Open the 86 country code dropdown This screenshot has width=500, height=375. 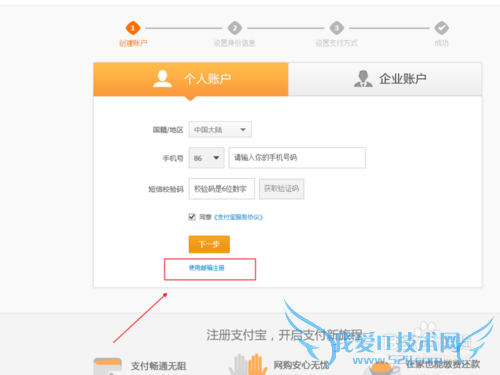click(x=206, y=158)
